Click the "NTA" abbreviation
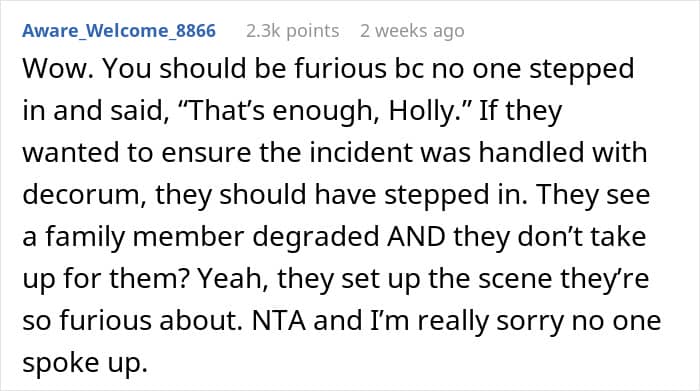The width and height of the screenshot is (700, 391). [279, 320]
